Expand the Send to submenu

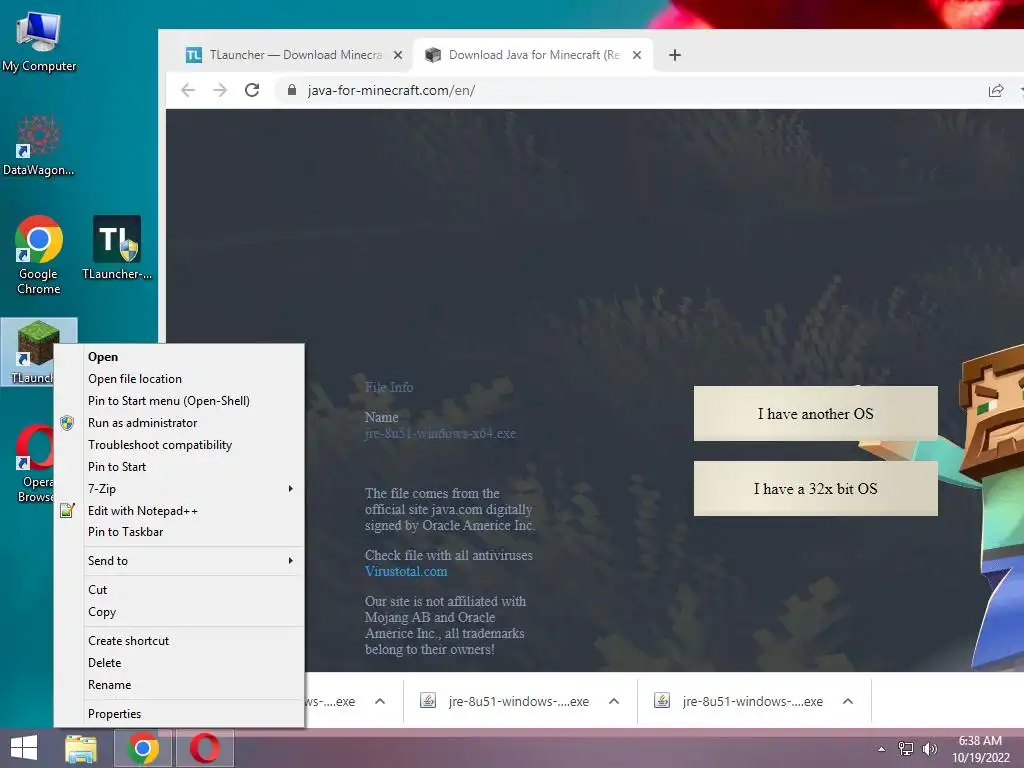(x=194, y=560)
